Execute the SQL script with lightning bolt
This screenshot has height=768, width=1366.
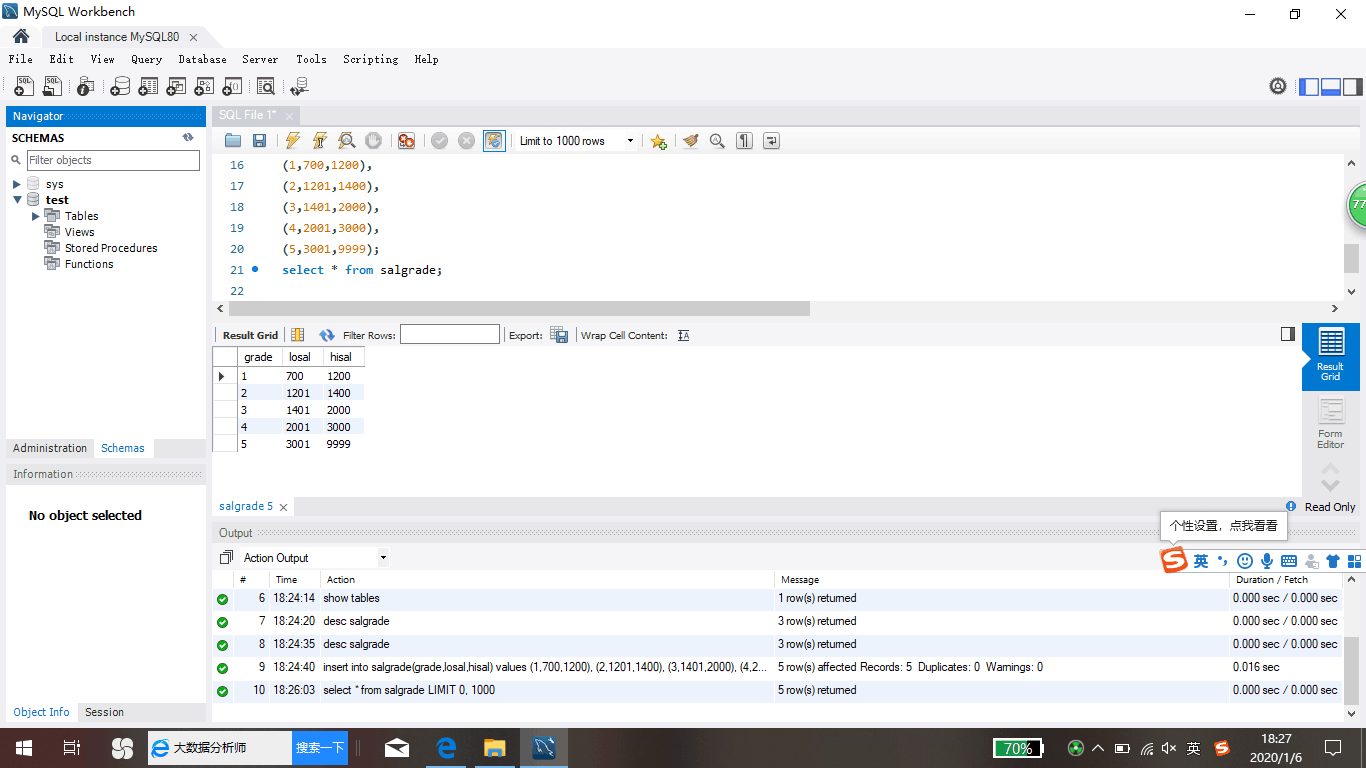coord(293,141)
